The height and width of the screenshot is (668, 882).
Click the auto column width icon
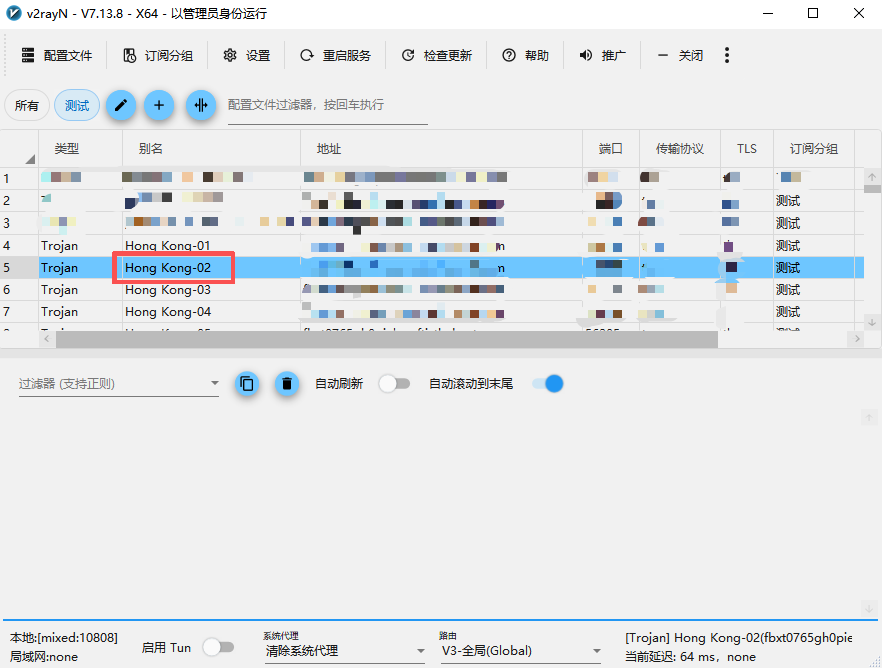pos(201,105)
